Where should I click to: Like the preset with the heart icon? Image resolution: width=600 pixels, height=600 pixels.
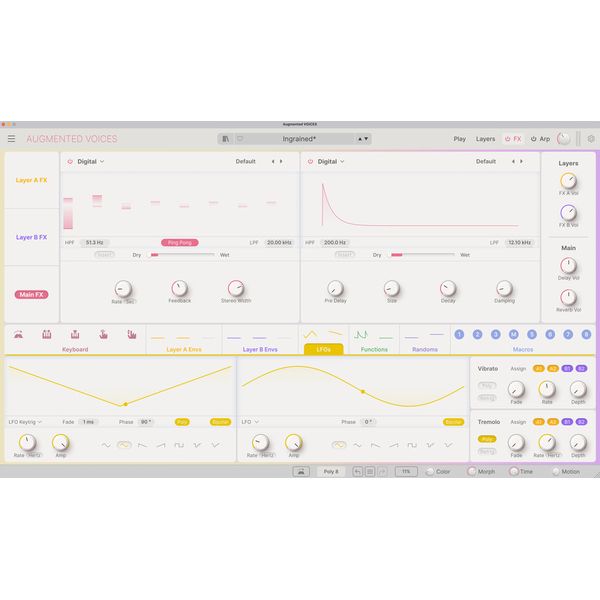(x=240, y=139)
